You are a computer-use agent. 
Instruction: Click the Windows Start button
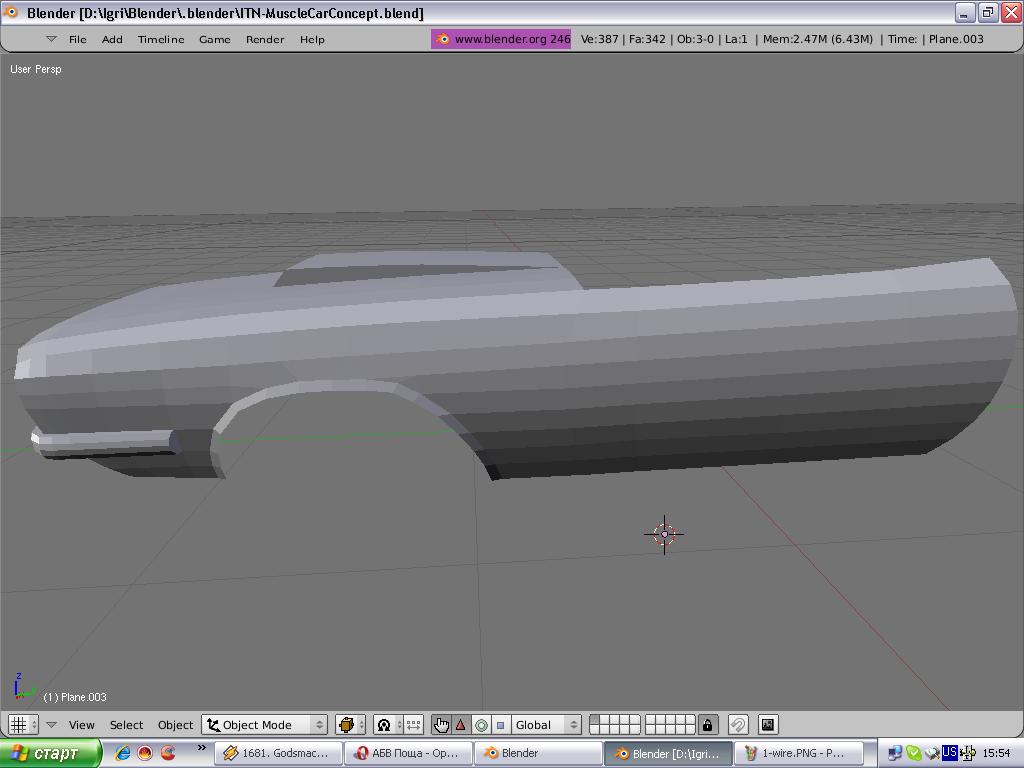coord(51,753)
